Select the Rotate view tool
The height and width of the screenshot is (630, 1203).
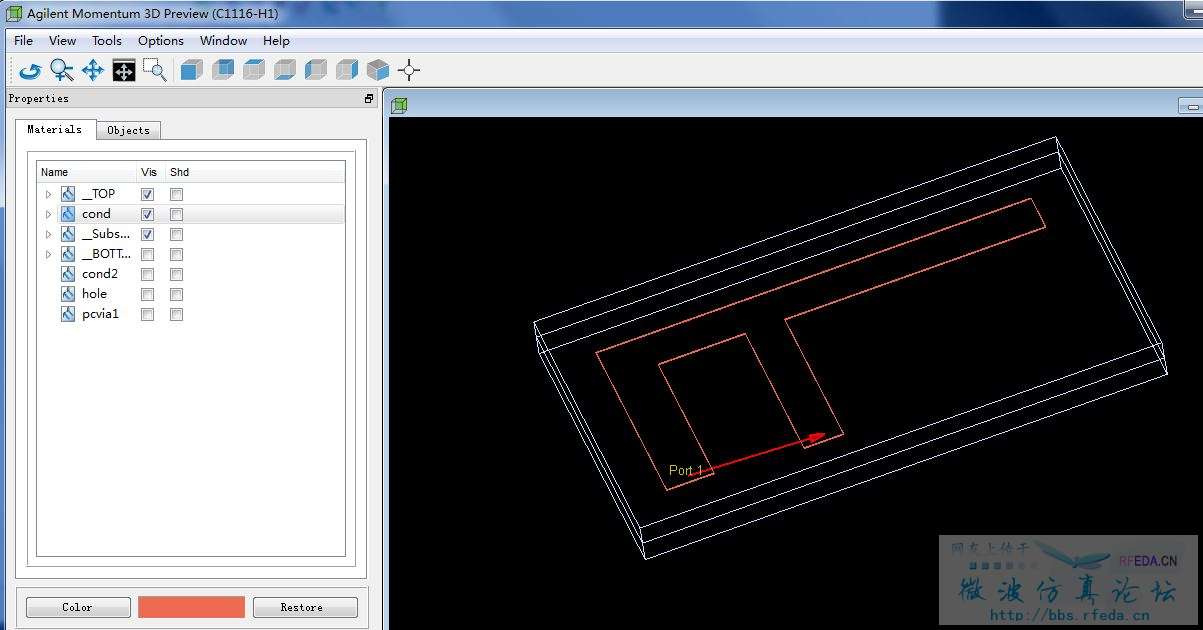tap(31, 70)
